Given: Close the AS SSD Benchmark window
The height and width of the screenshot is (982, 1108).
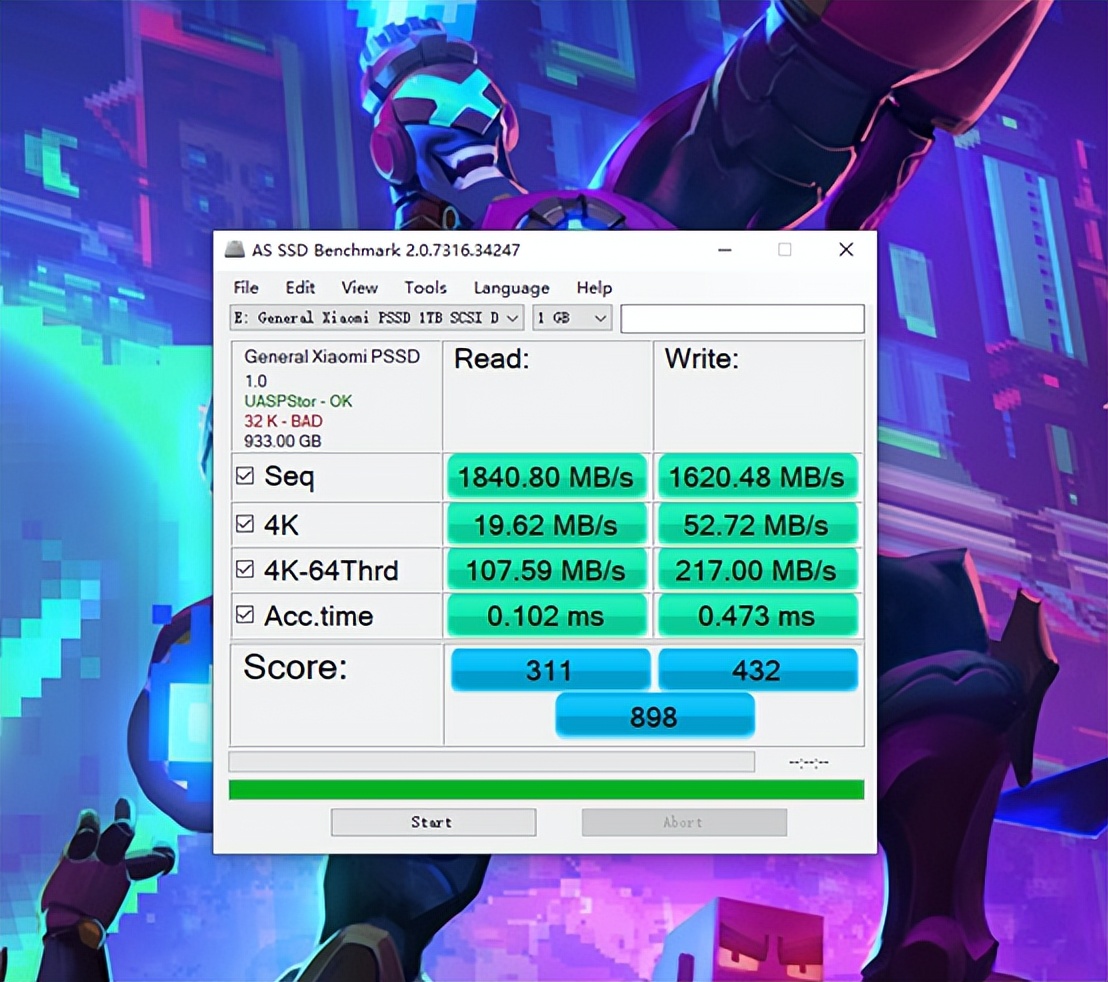Looking at the screenshot, I should click(845, 250).
